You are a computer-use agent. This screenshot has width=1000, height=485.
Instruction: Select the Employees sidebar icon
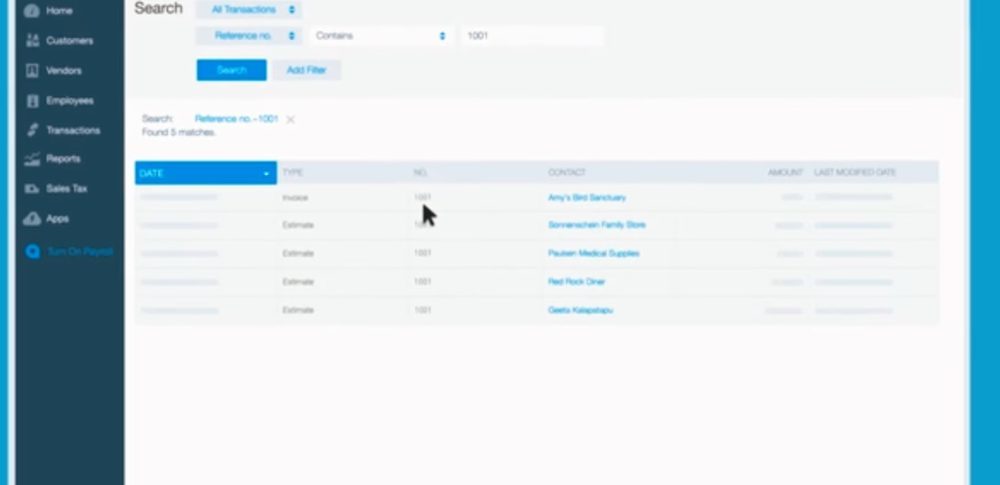click(x=32, y=101)
